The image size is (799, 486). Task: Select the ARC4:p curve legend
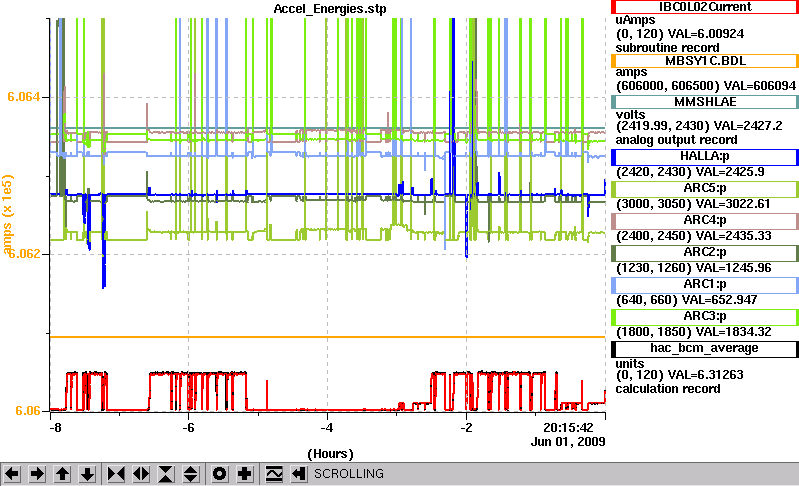tap(705, 221)
